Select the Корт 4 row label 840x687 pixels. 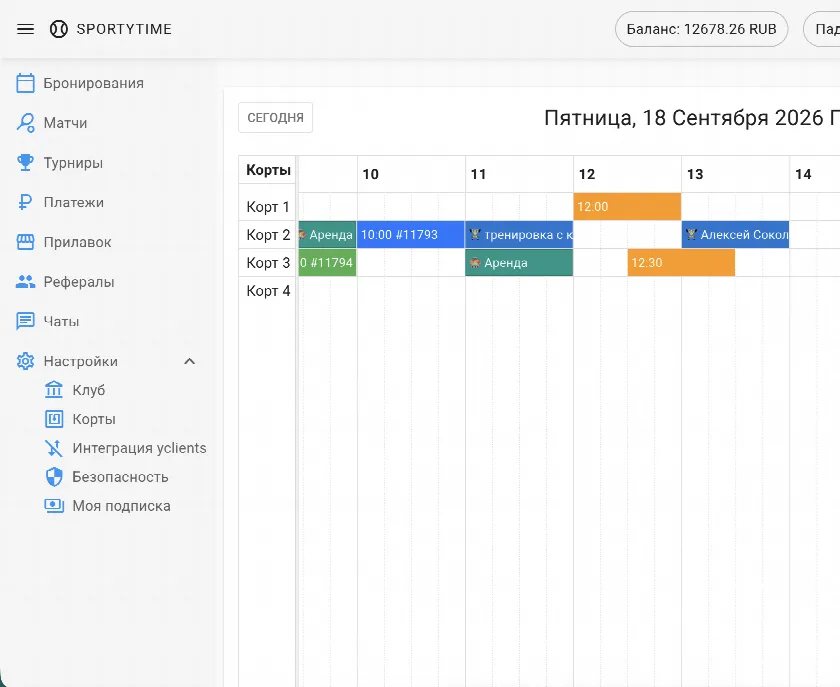268,290
